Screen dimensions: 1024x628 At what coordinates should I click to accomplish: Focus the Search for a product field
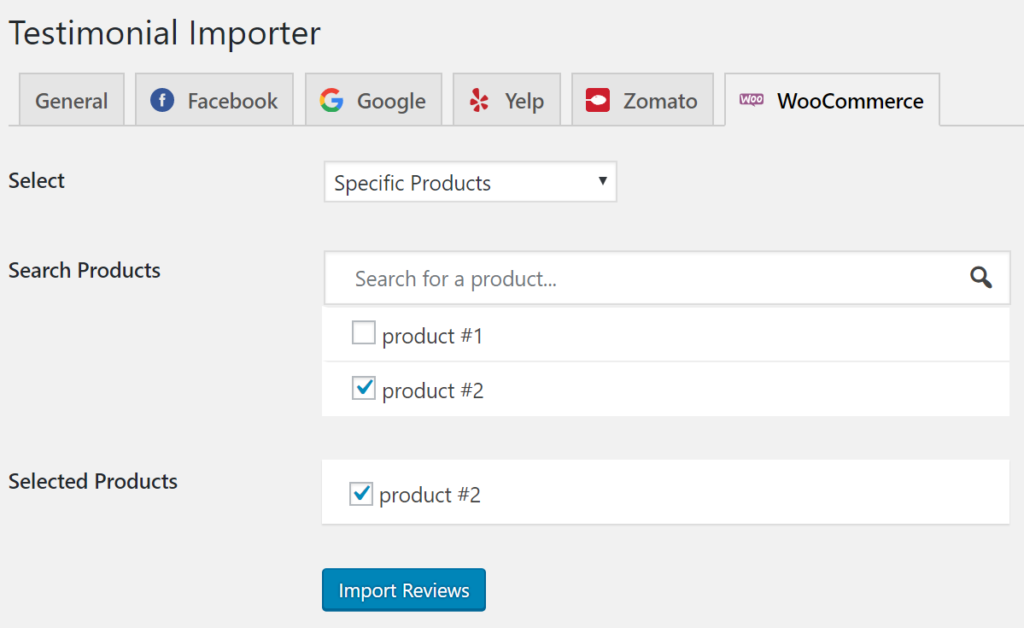point(667,278)
